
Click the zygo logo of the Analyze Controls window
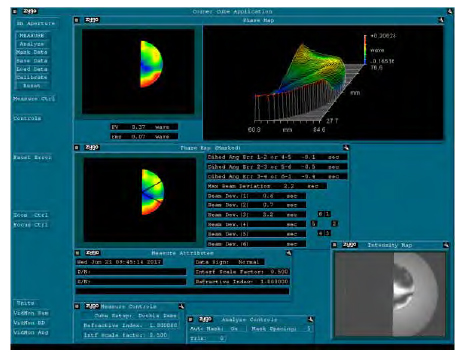[206, 319]
